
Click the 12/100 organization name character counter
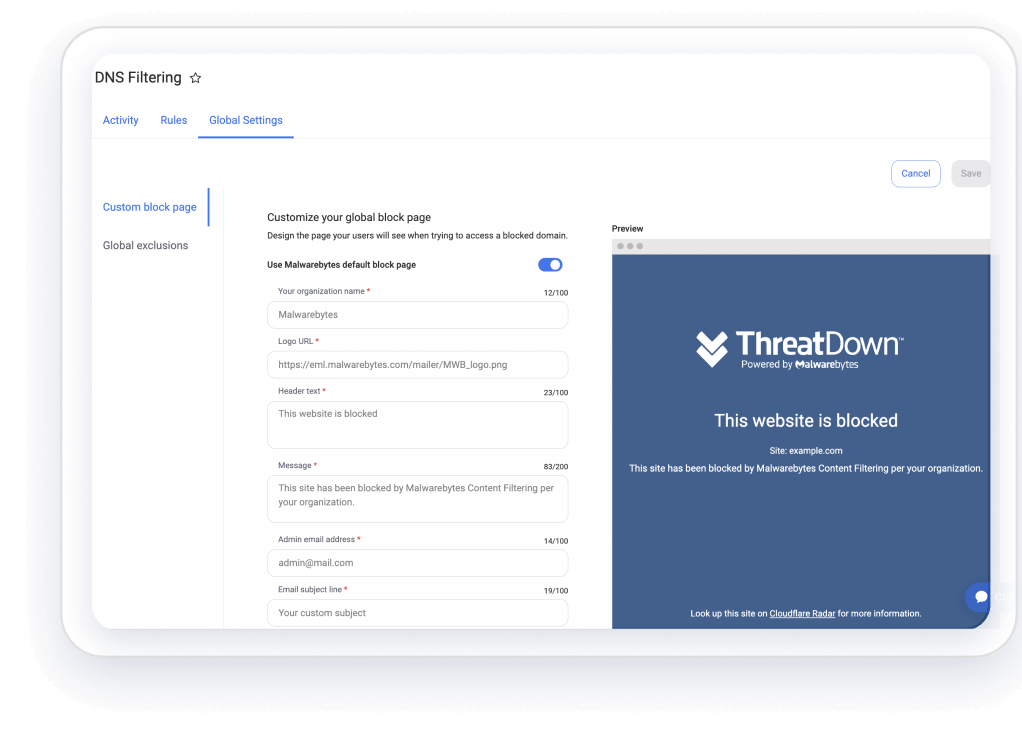click(x=556, y=293)
